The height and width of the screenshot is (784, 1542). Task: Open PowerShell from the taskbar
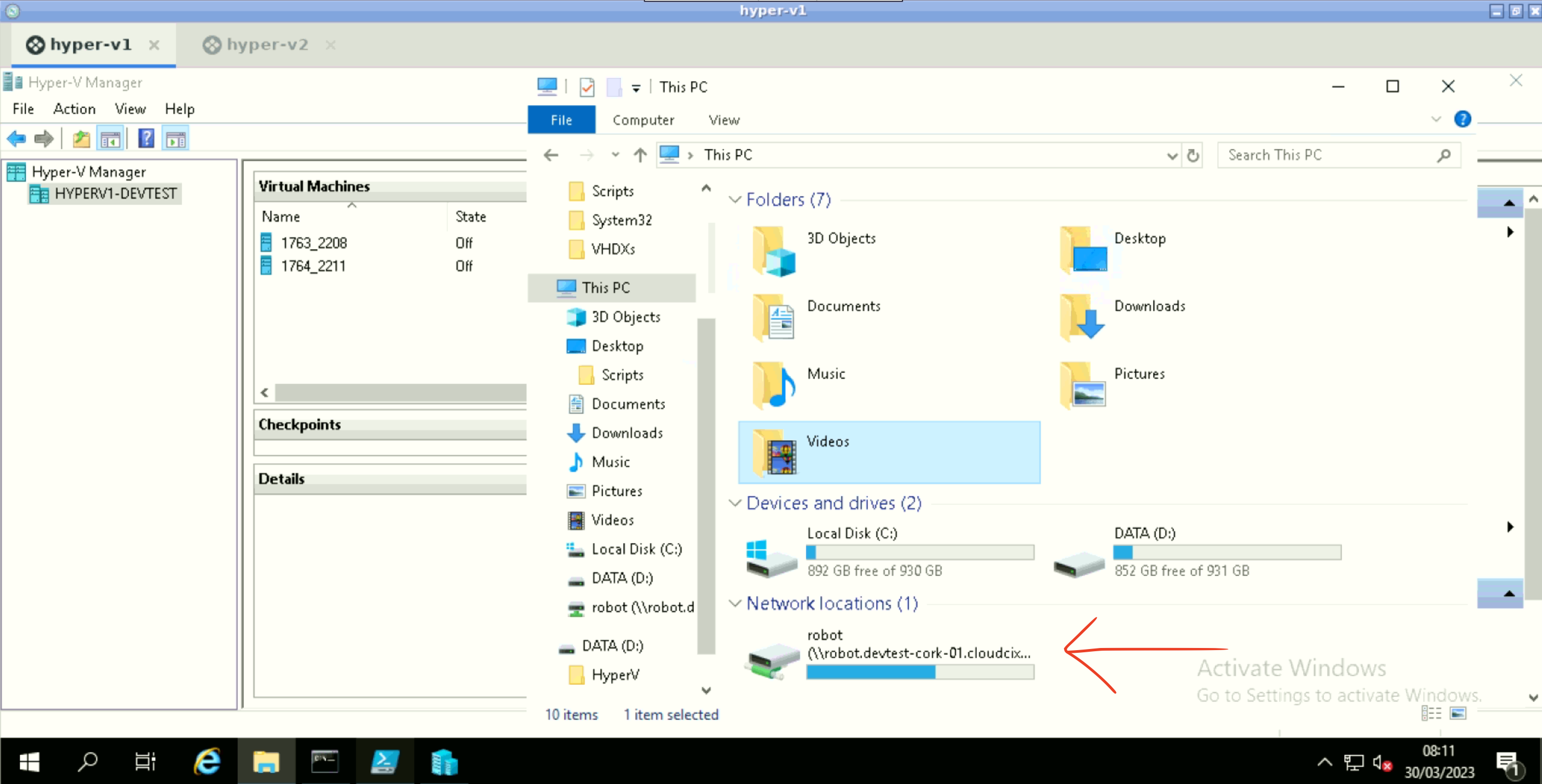tap(384, 762)
